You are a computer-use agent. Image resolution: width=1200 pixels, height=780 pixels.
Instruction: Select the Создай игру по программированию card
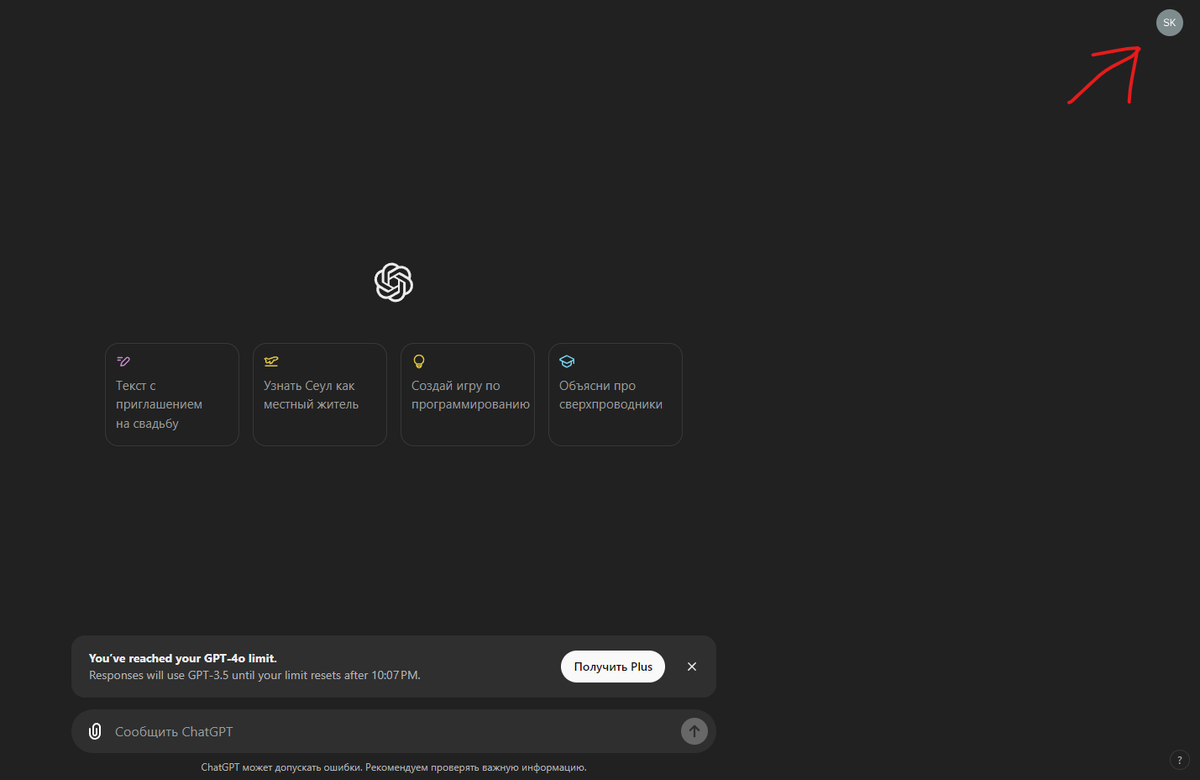(468, 394)
